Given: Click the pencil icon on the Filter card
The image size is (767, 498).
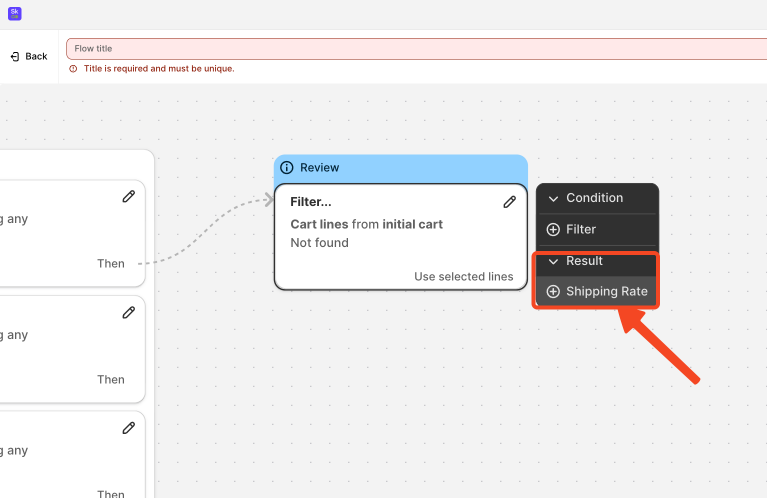Looking at the screenshot, I should [x=509, y=201].
